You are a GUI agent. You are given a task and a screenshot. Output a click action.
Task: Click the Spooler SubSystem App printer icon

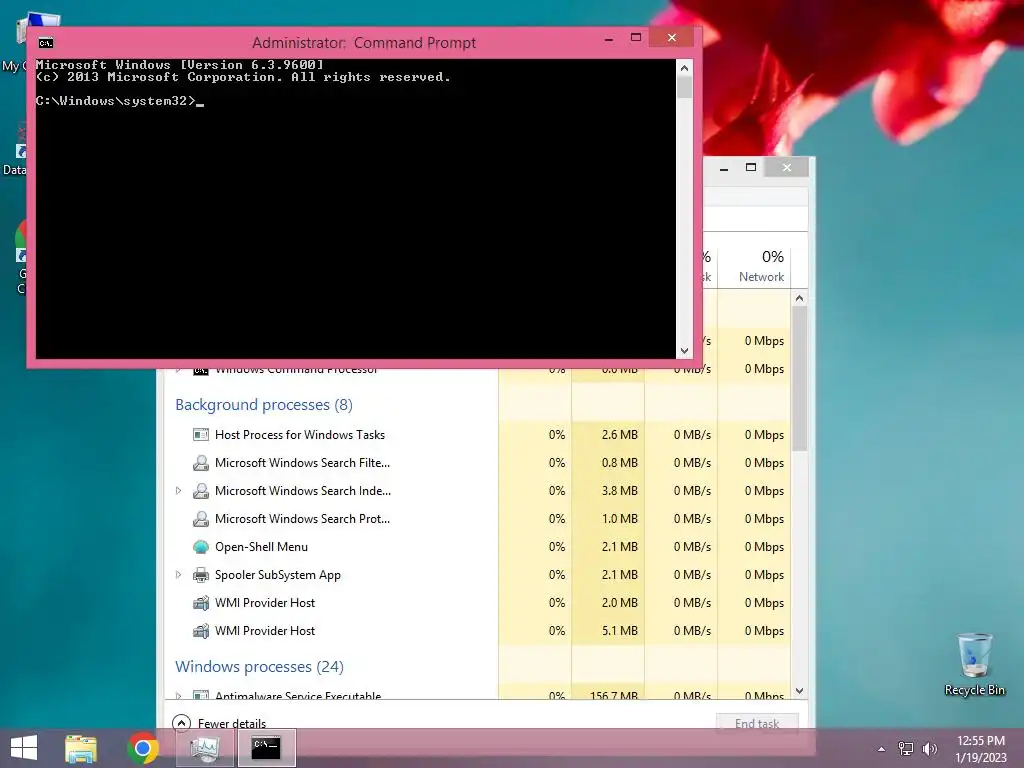(x=200, y=575)
